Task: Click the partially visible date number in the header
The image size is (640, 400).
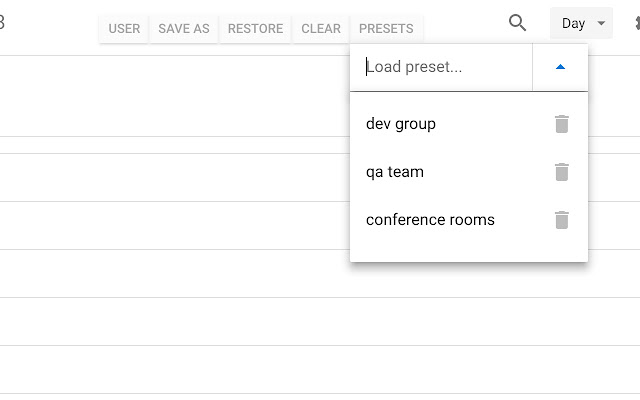Action: click(2, 22)
